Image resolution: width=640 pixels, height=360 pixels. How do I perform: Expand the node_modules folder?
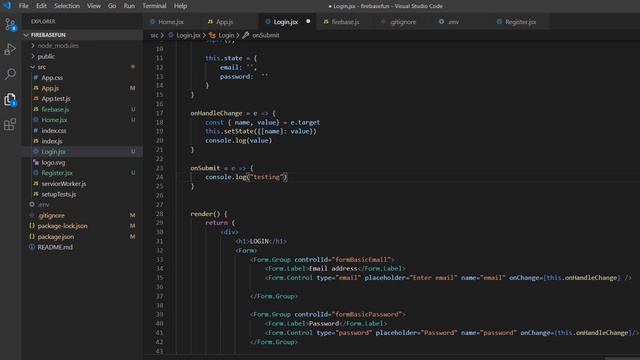(82, 46)
